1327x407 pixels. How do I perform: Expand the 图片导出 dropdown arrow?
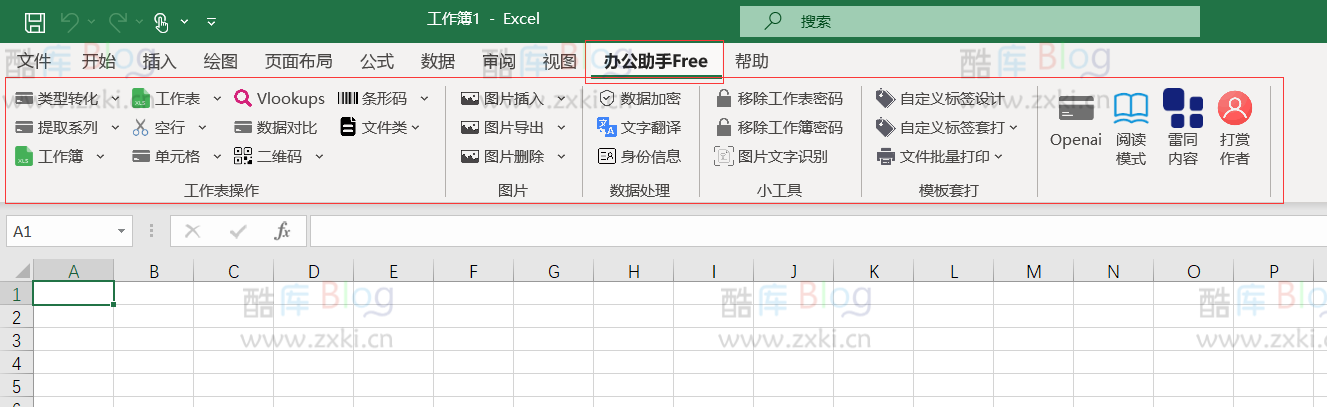pos(561,127)
